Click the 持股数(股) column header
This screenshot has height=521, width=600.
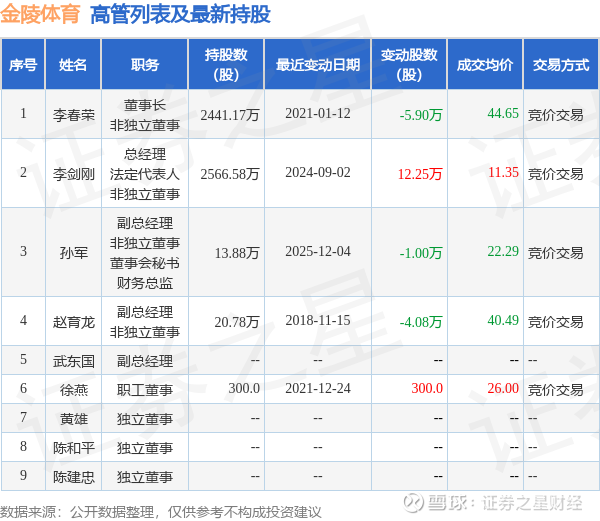click(226, 65)
